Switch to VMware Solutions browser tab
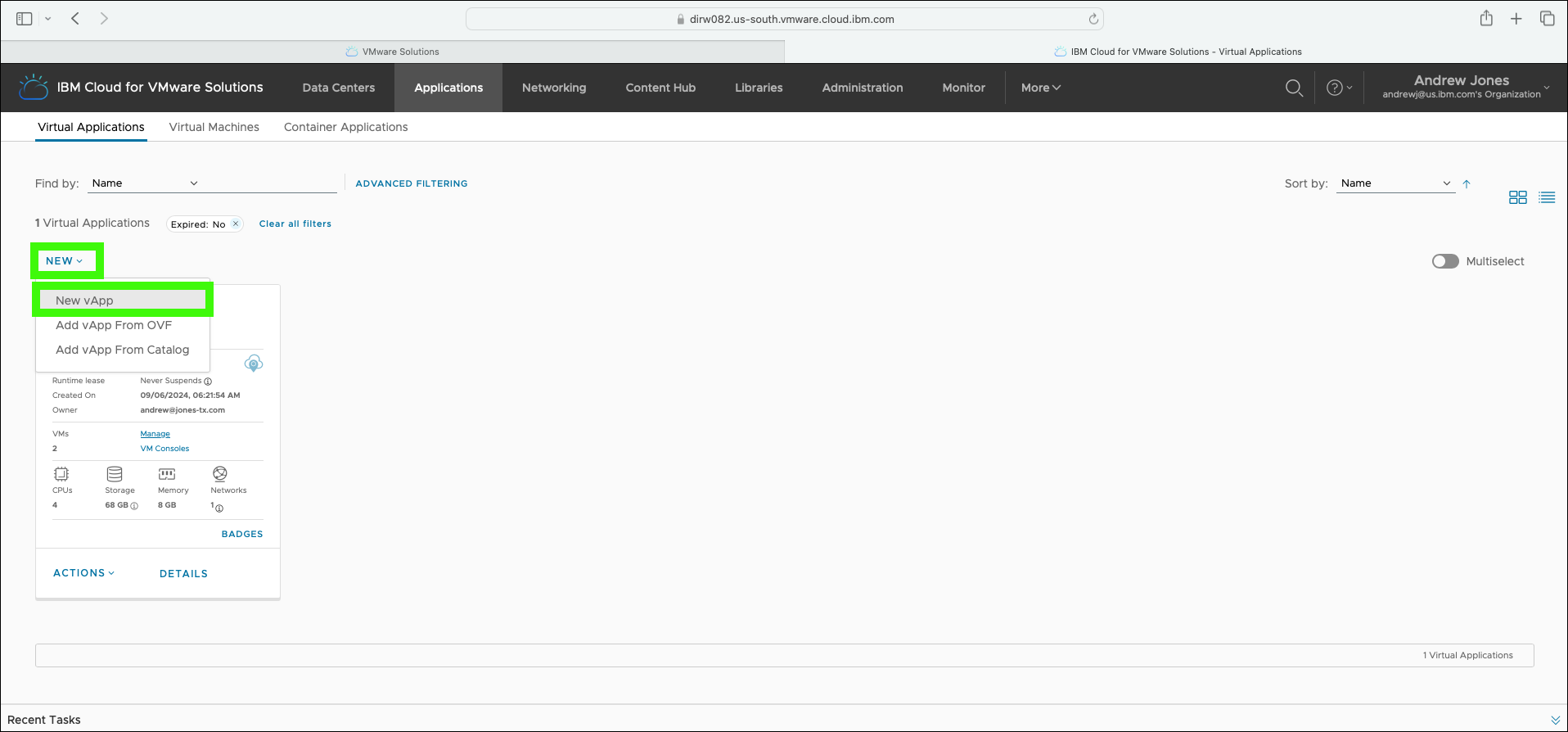This screenshot has height=732, width=1568. point(393,52)
